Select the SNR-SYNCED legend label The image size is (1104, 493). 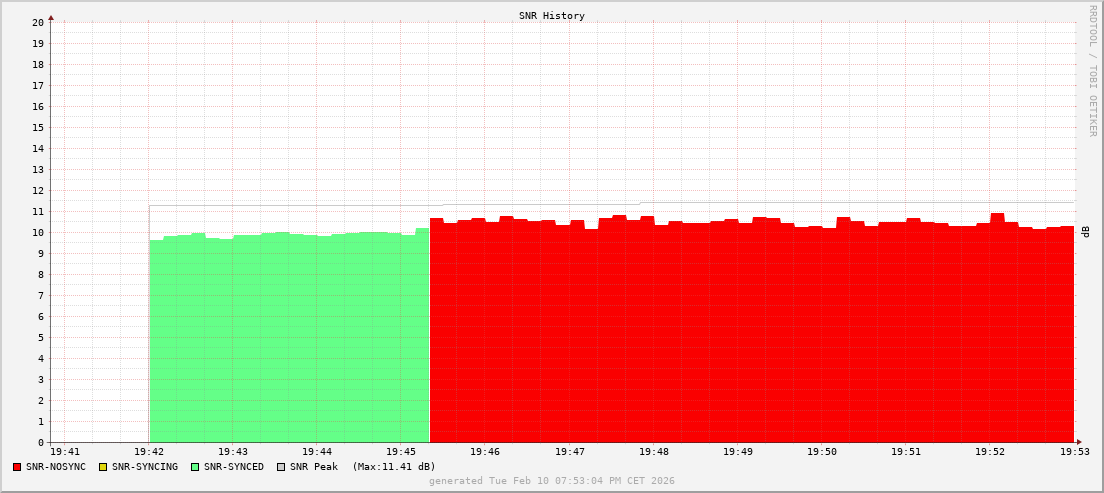tap(233, 467)
